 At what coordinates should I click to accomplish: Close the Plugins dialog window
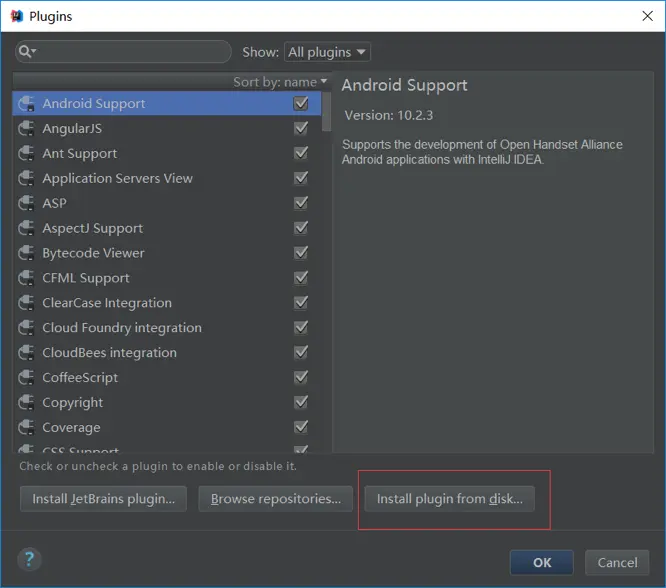pos(647,16)
